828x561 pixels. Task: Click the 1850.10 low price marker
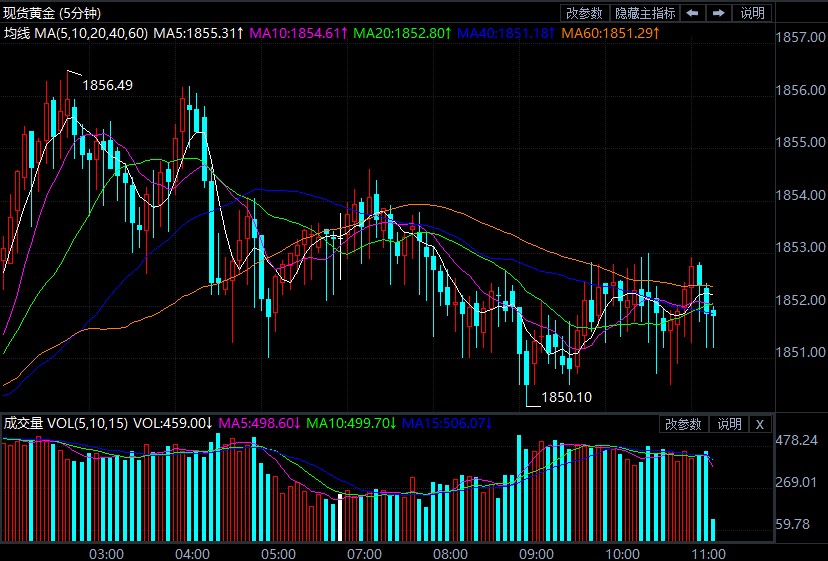[566, 397]
